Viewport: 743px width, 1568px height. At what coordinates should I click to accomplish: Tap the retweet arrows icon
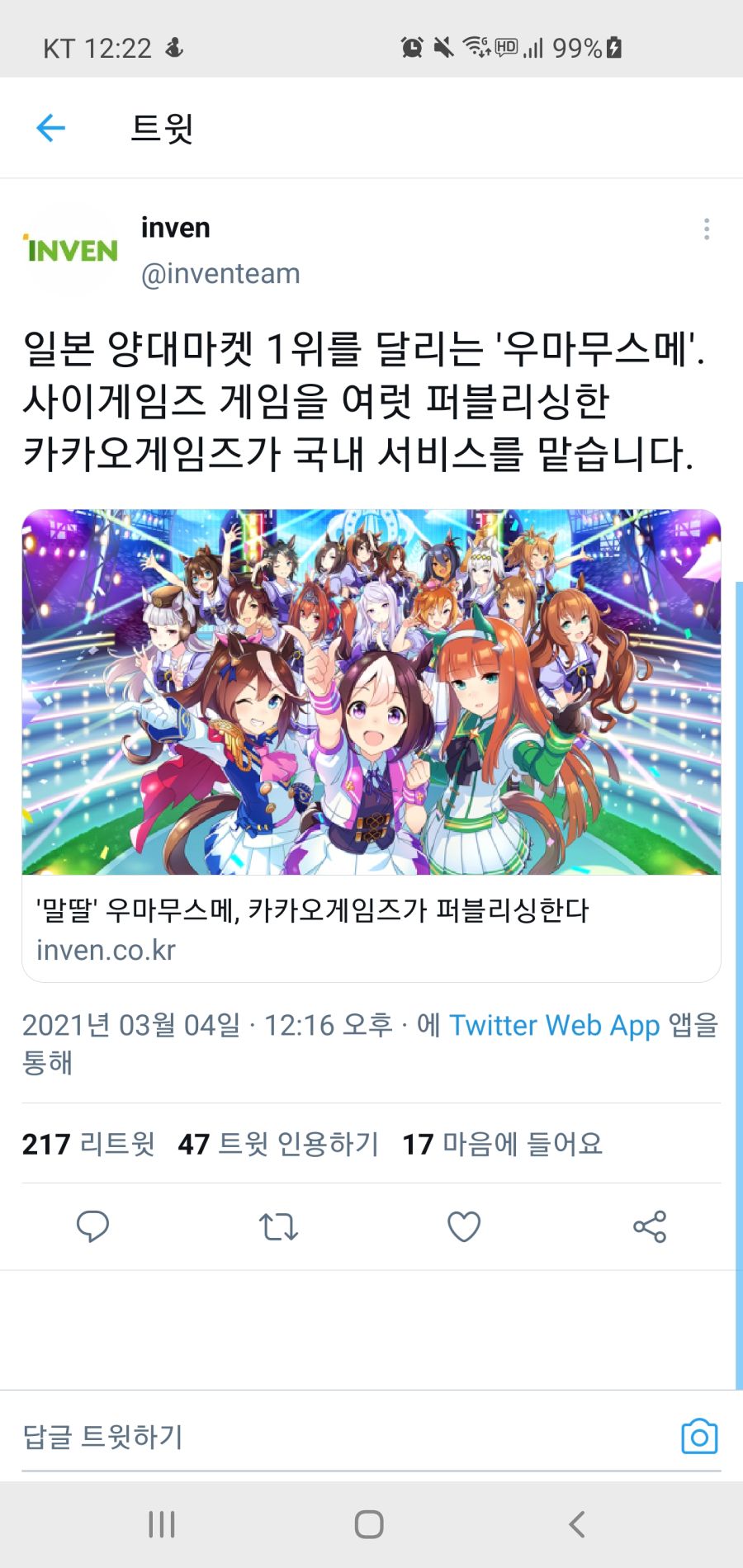[278, 1227]
